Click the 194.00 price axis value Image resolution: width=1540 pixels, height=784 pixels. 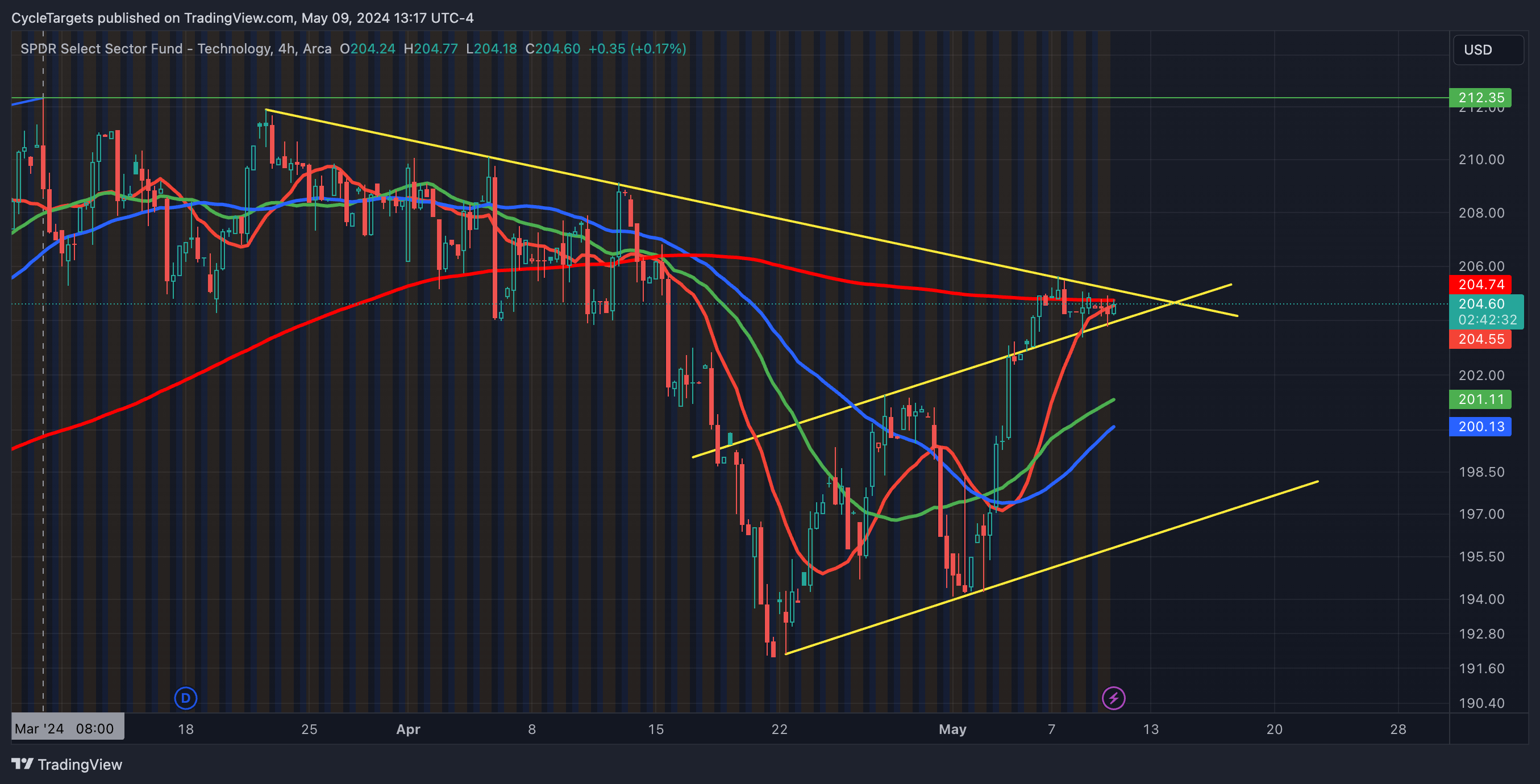click(x=1481, y=599)
